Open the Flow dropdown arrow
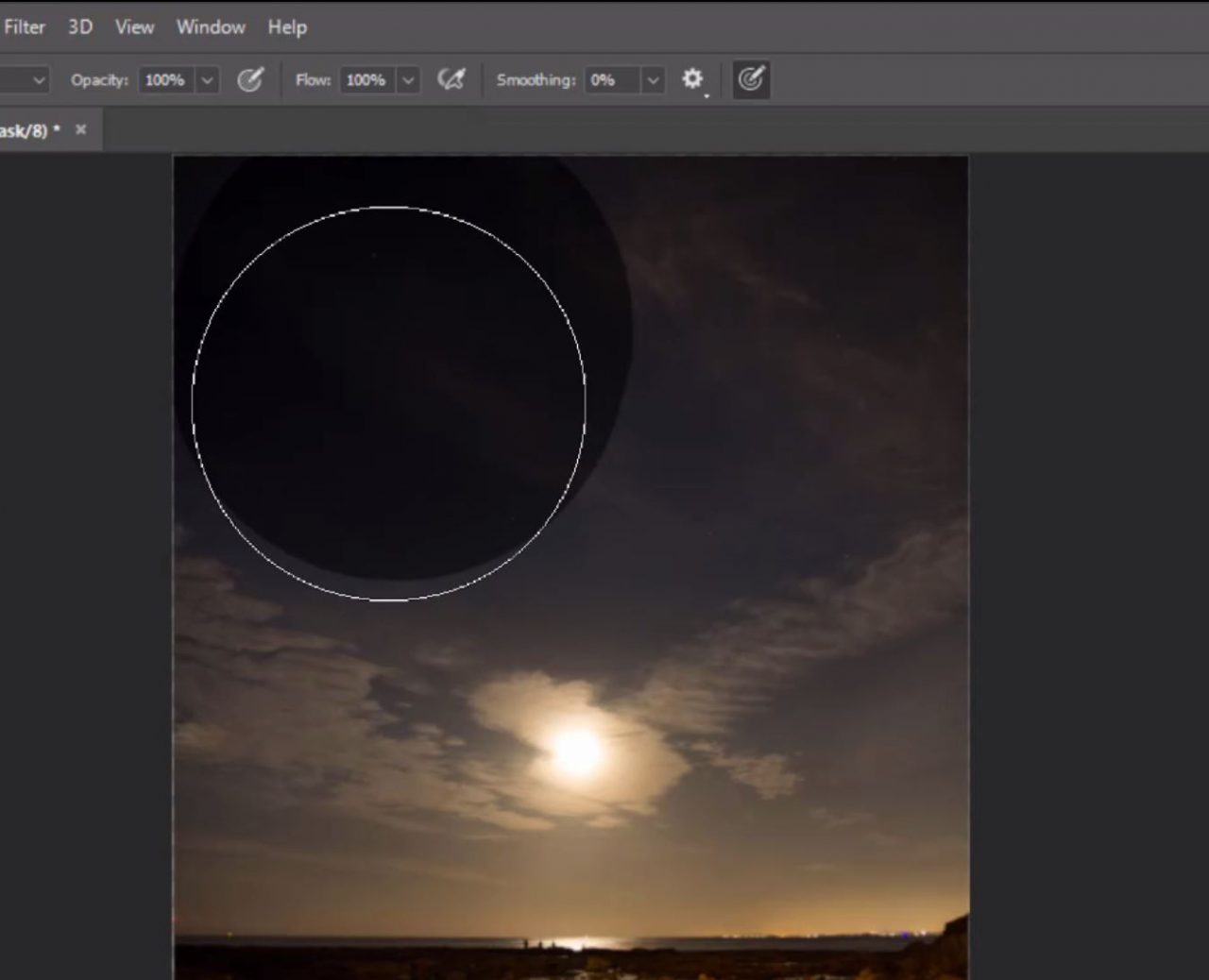 tap(407, 79)
